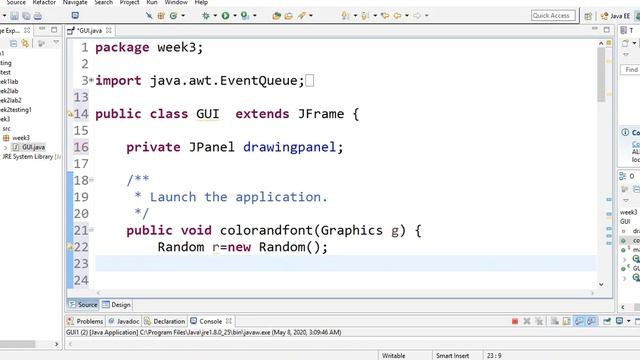Click the Next Annotation toolbar icon
The image size is (640, 360).
click(x=345, y=16)
